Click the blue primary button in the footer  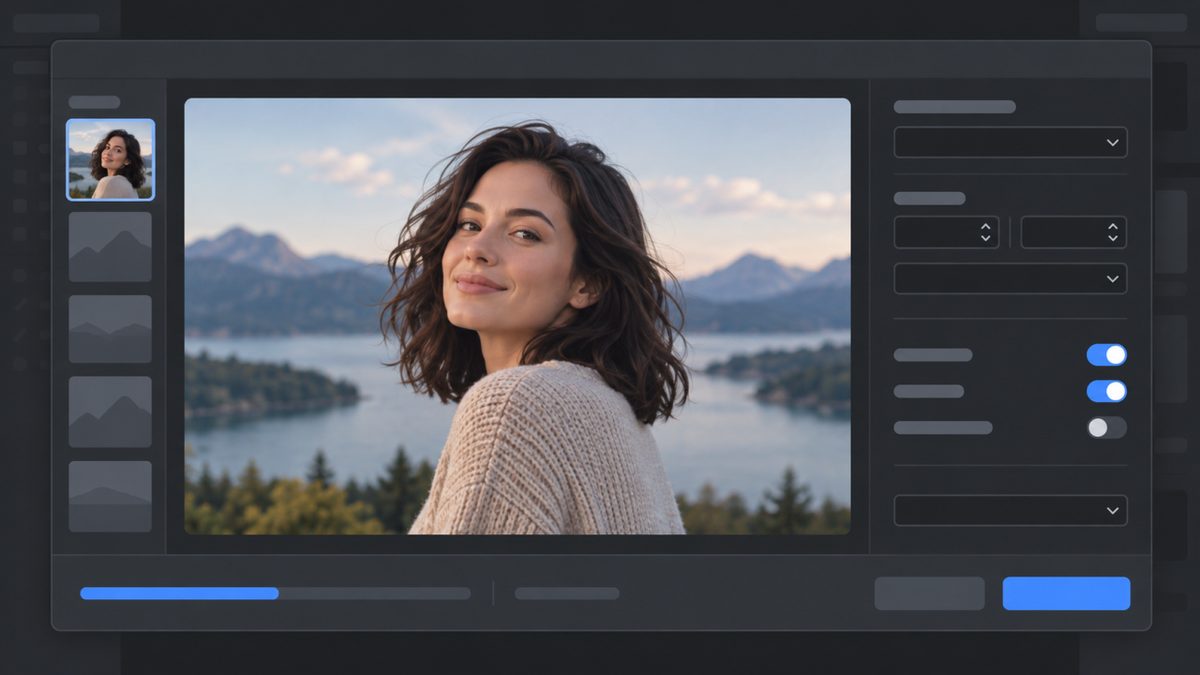tap(1066, 593)
